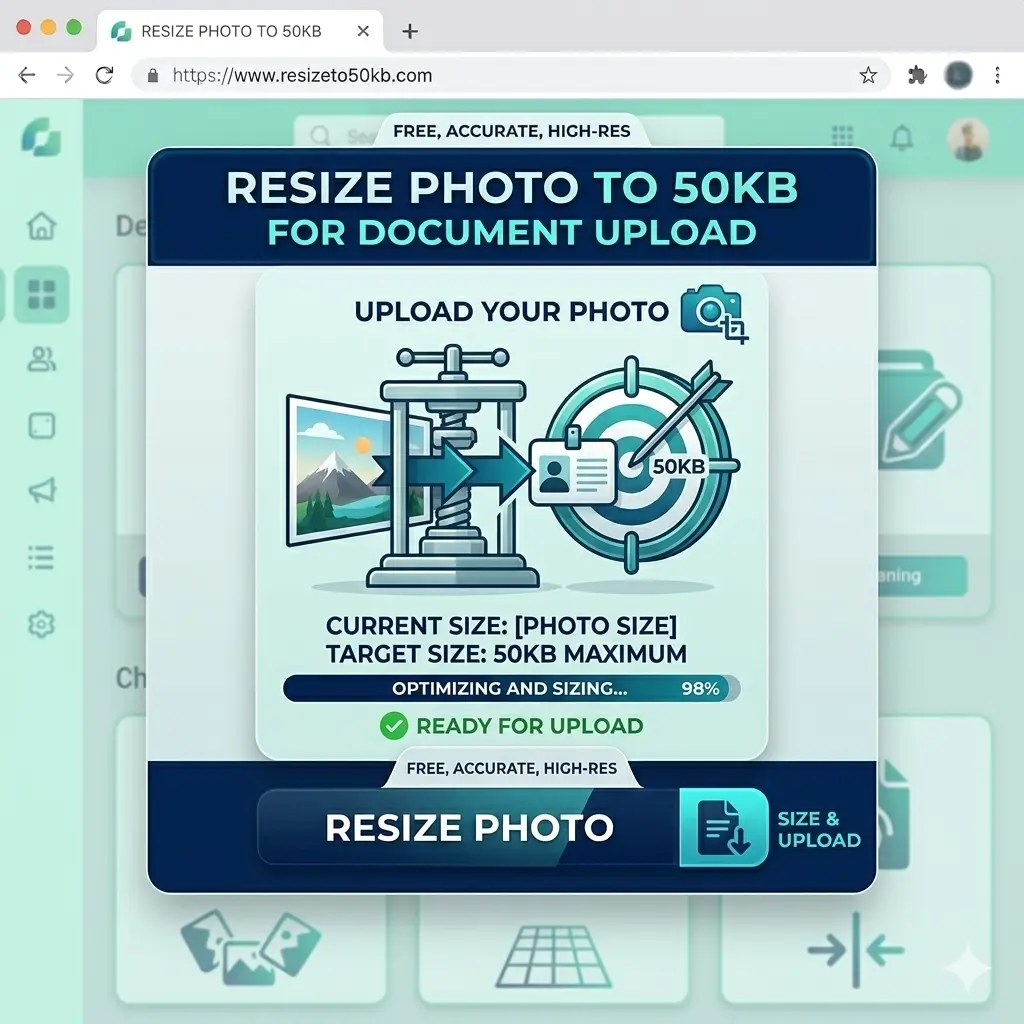Open the dashboard grid icon in sidebar
This screenshot has width=1024, height=1024.
tap(41, 294)
